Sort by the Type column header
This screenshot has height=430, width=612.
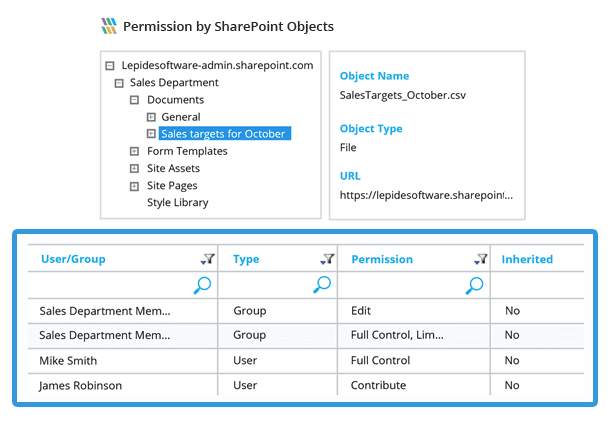tap(246, 259)
